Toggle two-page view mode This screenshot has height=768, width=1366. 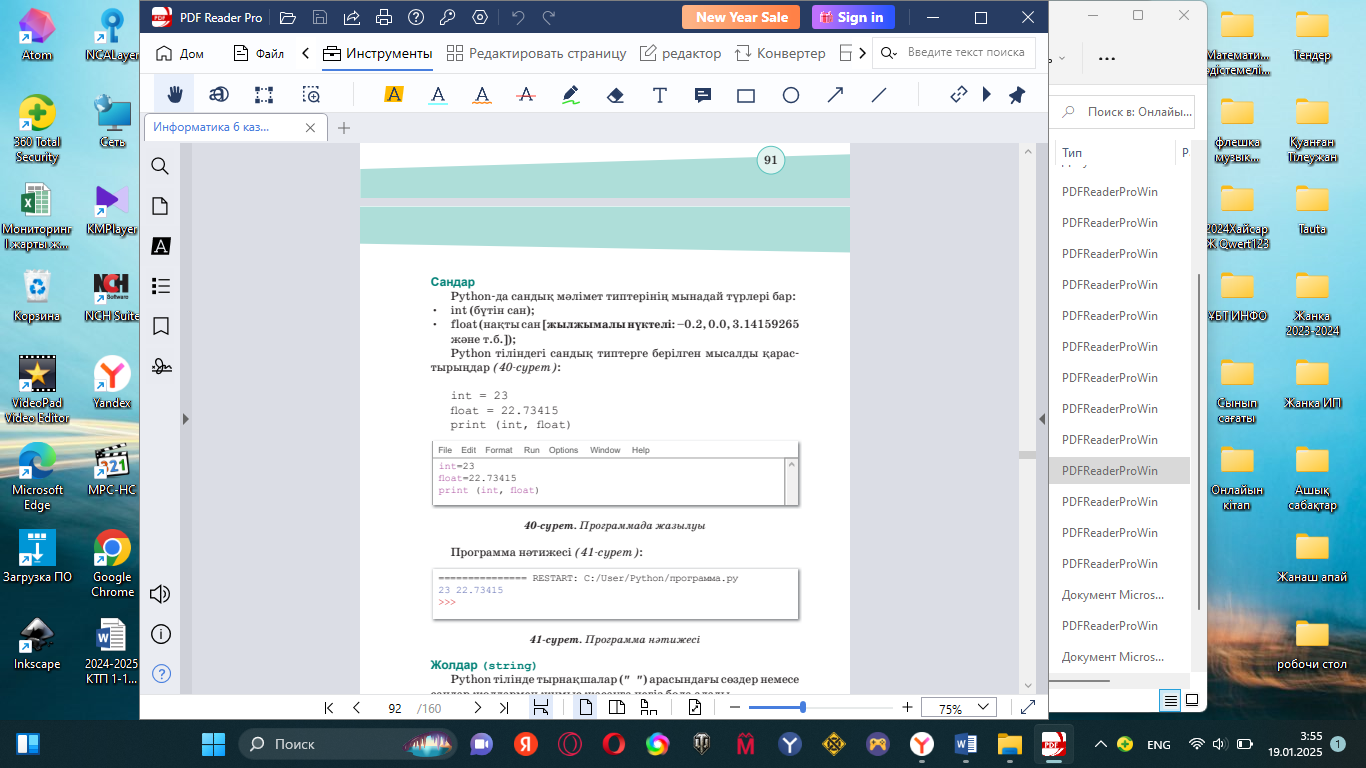617,708
